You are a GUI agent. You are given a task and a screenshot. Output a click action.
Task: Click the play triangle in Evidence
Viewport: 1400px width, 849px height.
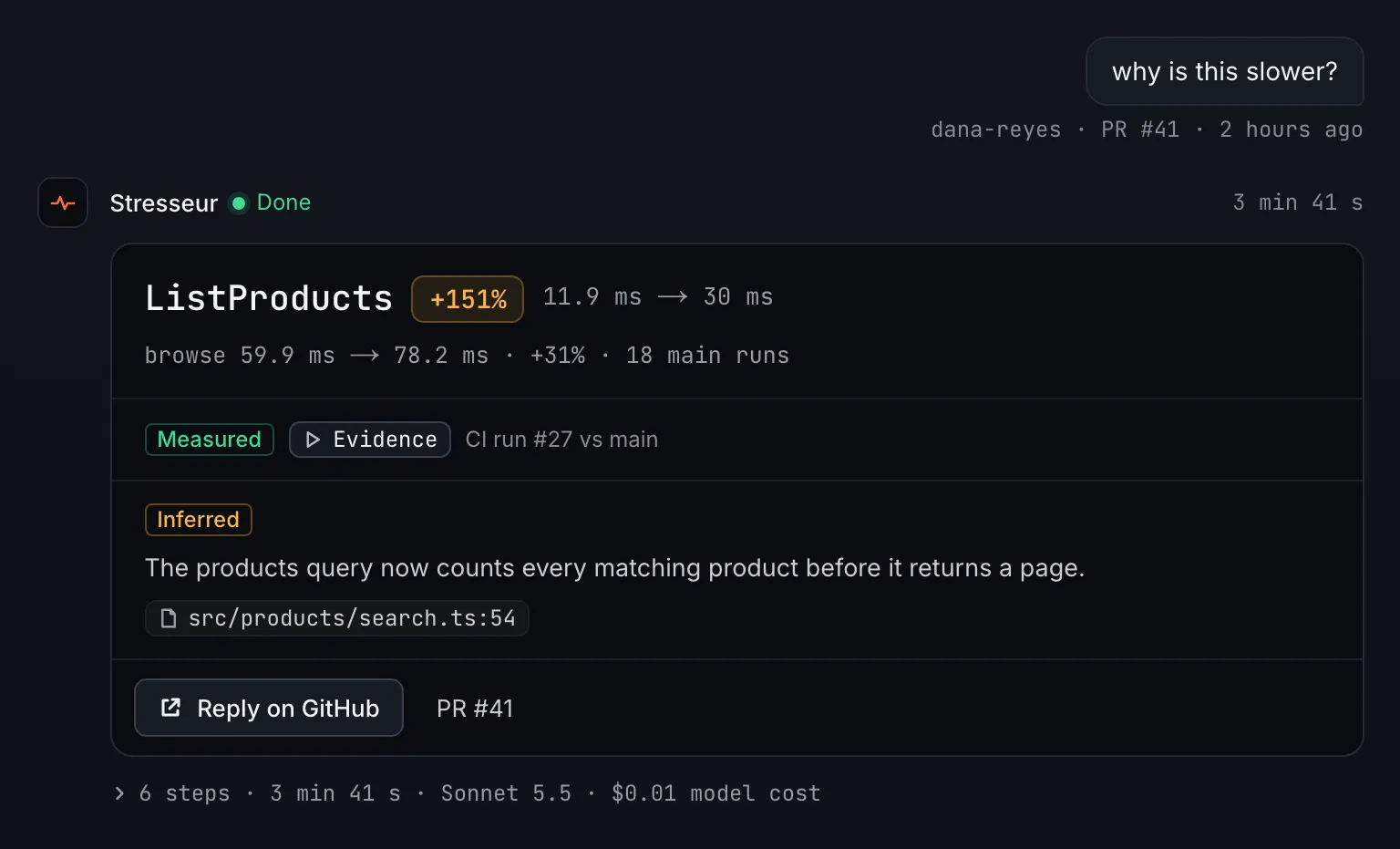click(313, 440)
